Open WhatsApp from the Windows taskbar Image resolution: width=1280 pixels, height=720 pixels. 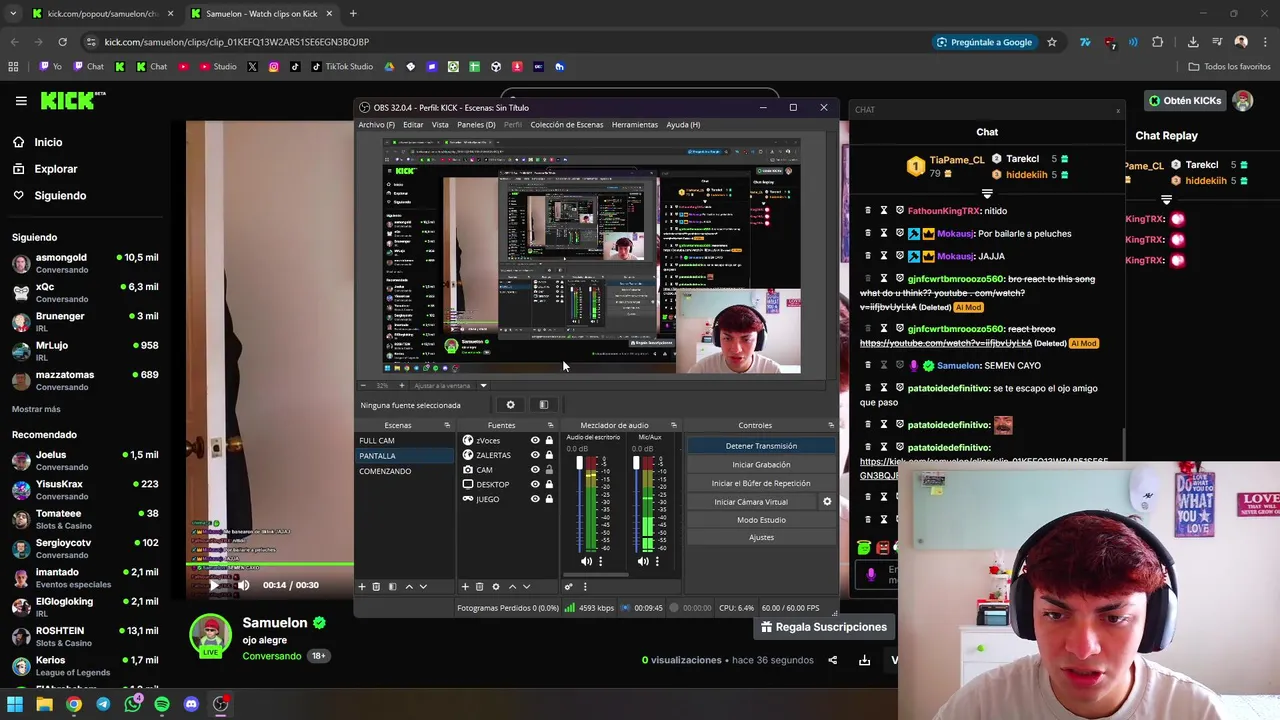(132, 704)
